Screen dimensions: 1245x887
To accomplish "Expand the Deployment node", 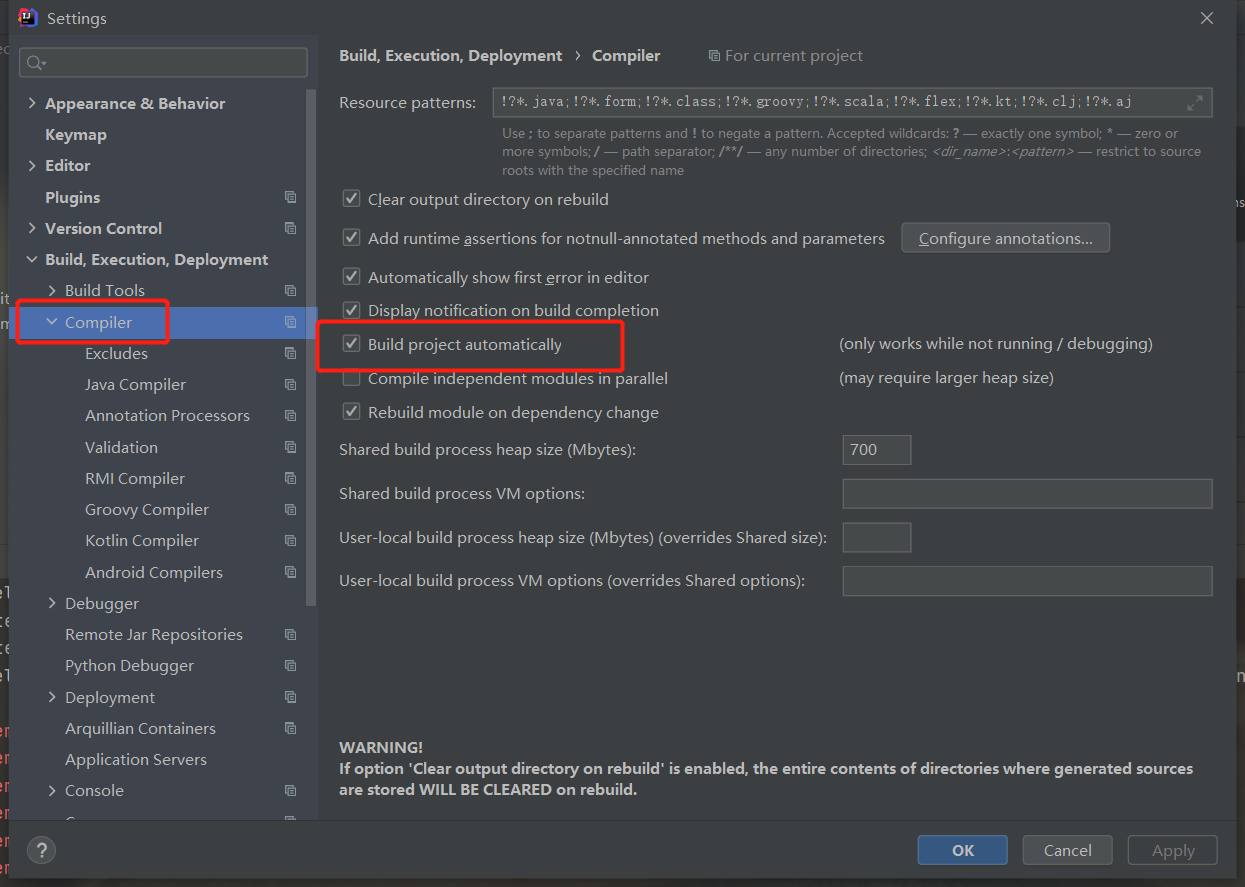I will pyautogui.click(x=52, y=697).
